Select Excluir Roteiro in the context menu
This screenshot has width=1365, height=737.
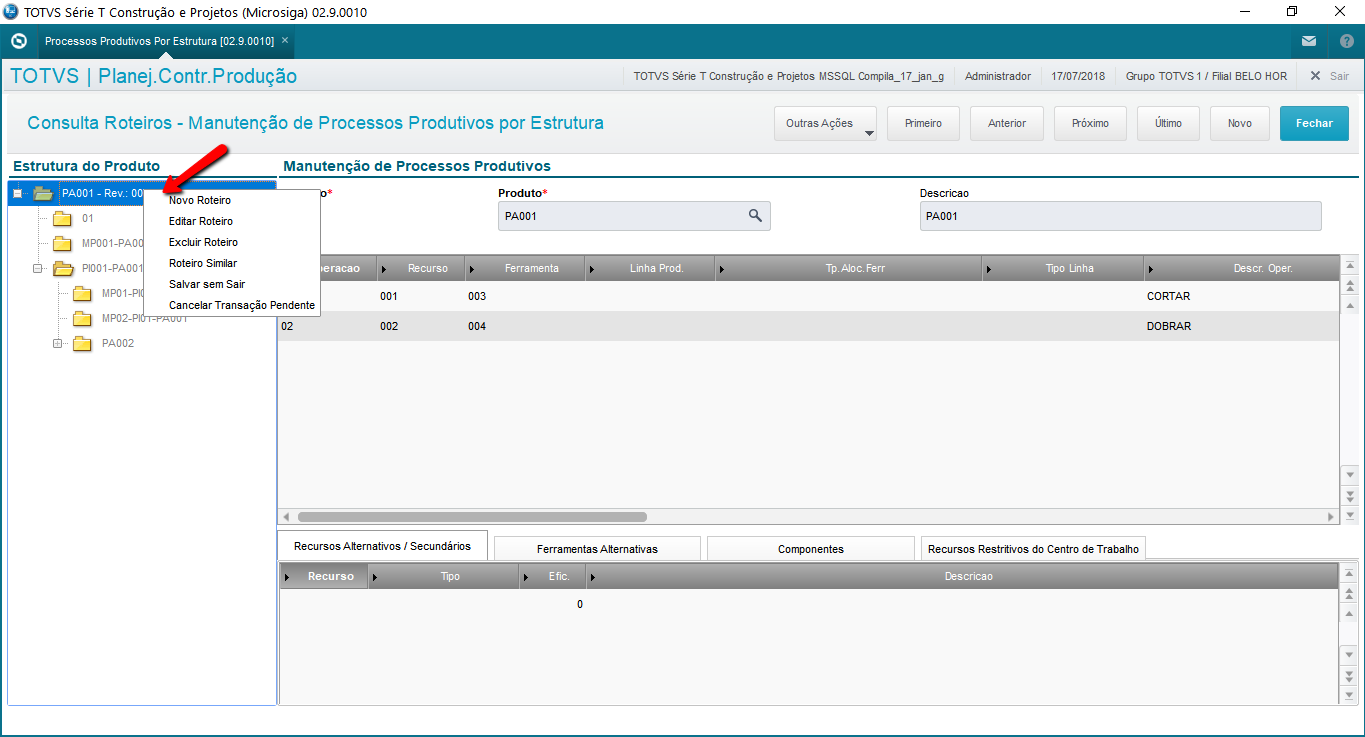pos(204,242)
